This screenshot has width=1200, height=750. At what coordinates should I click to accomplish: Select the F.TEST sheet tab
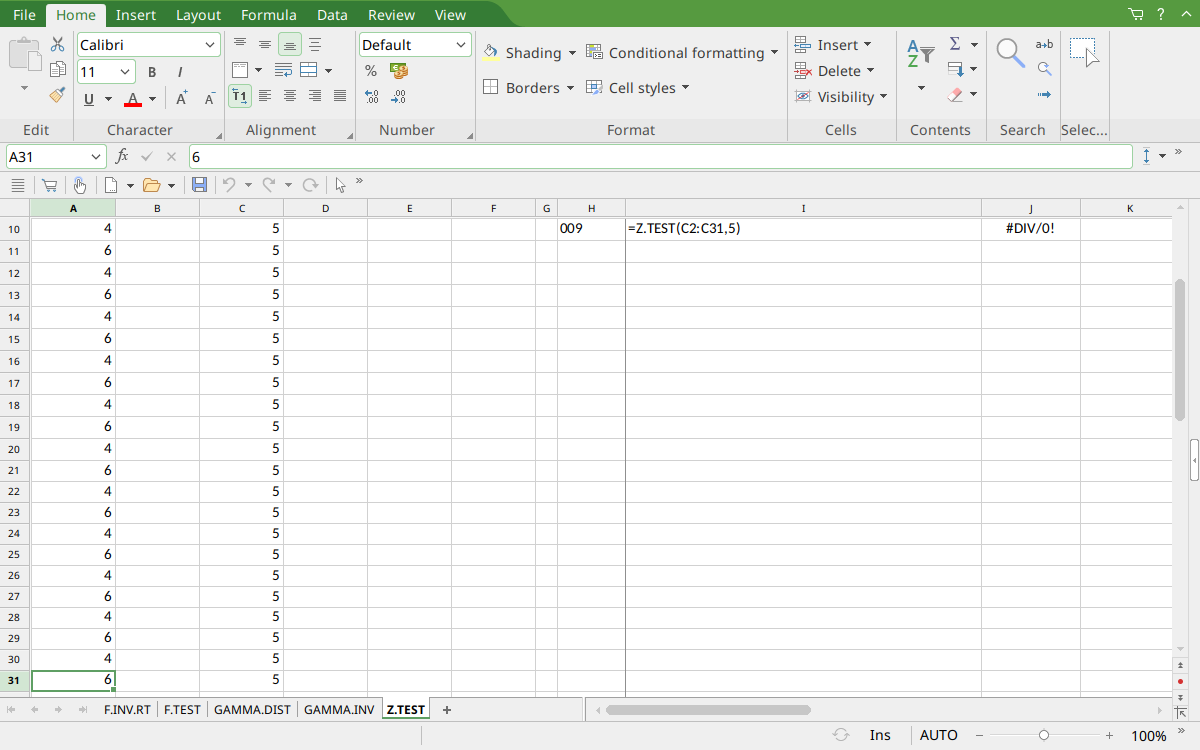coord(182,710)
